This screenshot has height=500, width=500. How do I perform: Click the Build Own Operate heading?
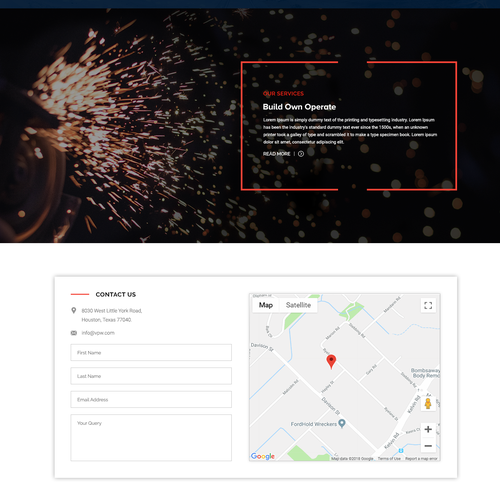pyautogui.click(x=299, y=107)
